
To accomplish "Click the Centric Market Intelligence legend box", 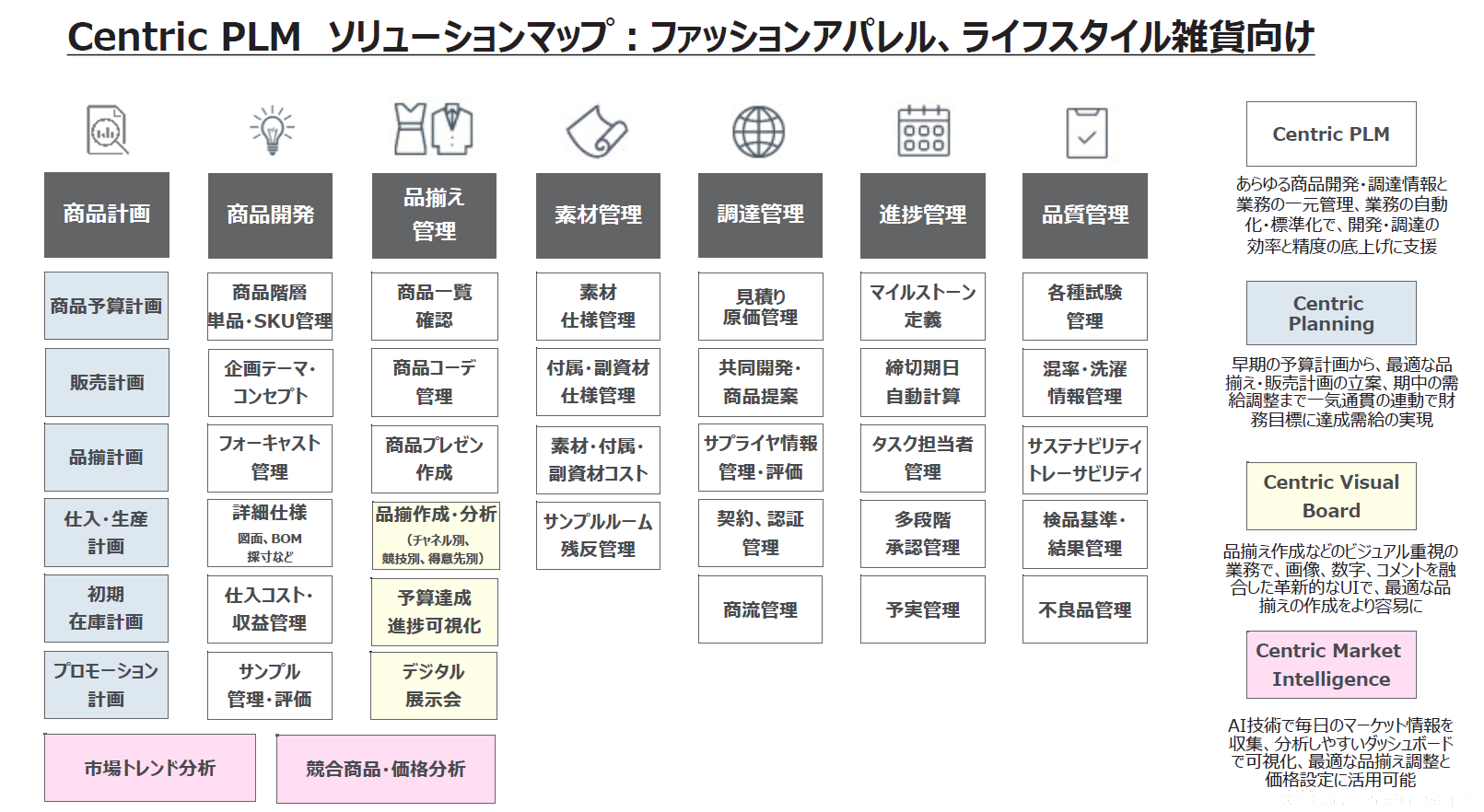I will [1330, 665].
